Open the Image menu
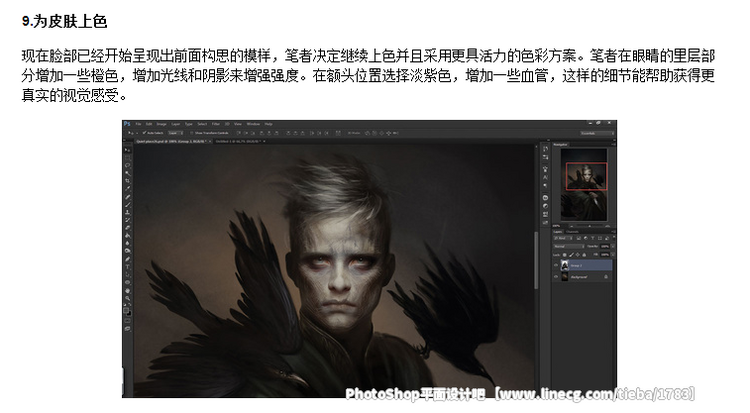Viewport: 750px width, 413px height. [x=161, y=124]
